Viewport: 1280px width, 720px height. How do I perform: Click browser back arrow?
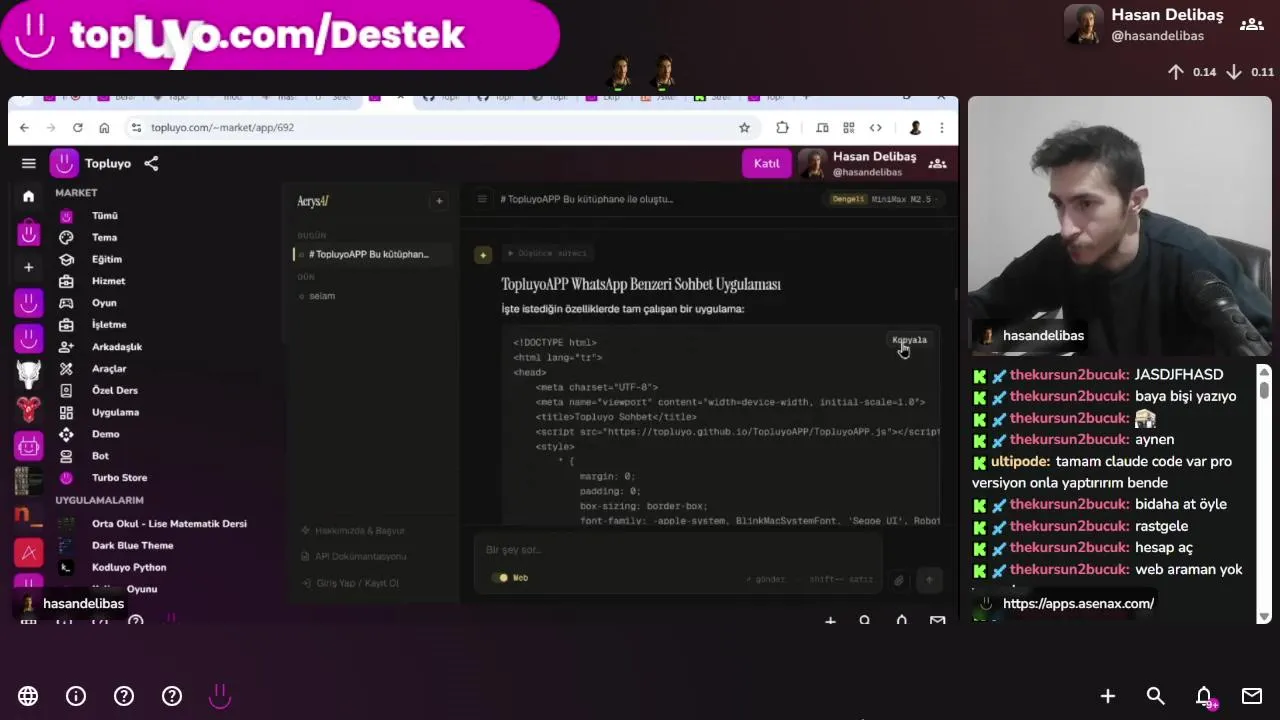24,127
